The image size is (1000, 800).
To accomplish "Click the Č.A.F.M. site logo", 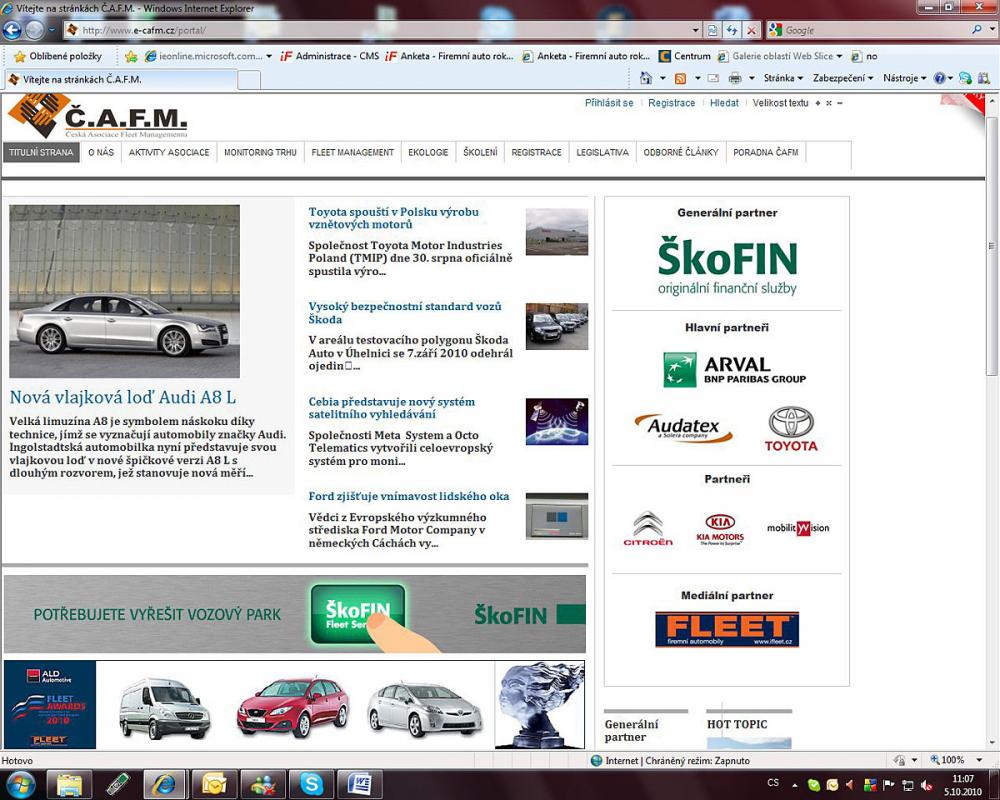I will coord(98,115).
